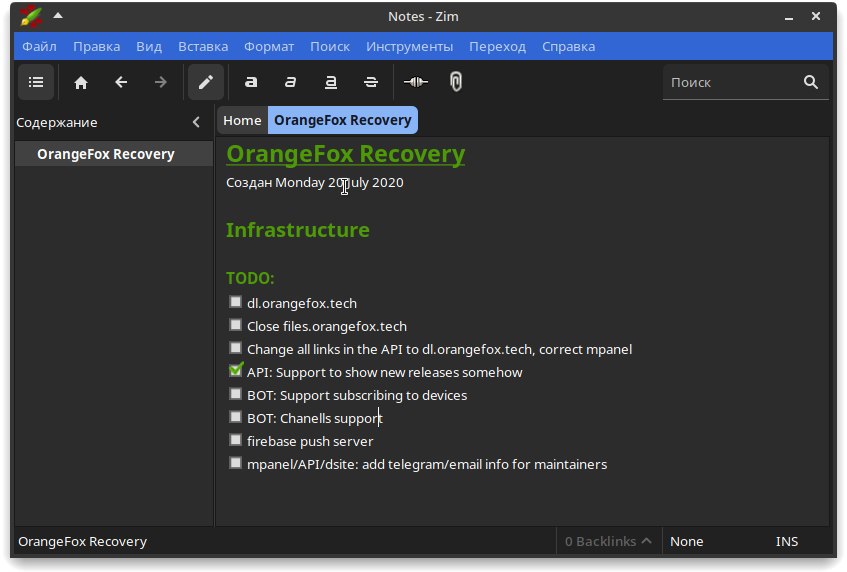
Task: Open the Справка menu
Action: click(x=569, y=46)
